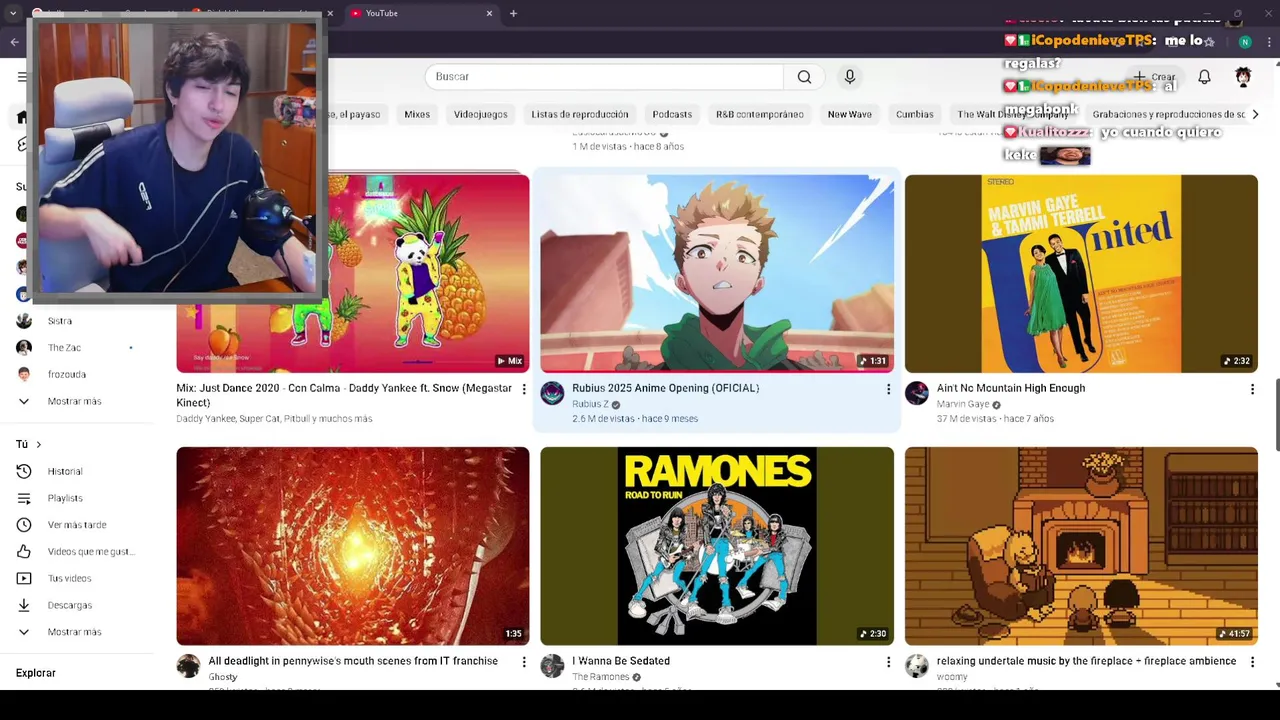Select the Videojuegos filter chip

(480, 114)
